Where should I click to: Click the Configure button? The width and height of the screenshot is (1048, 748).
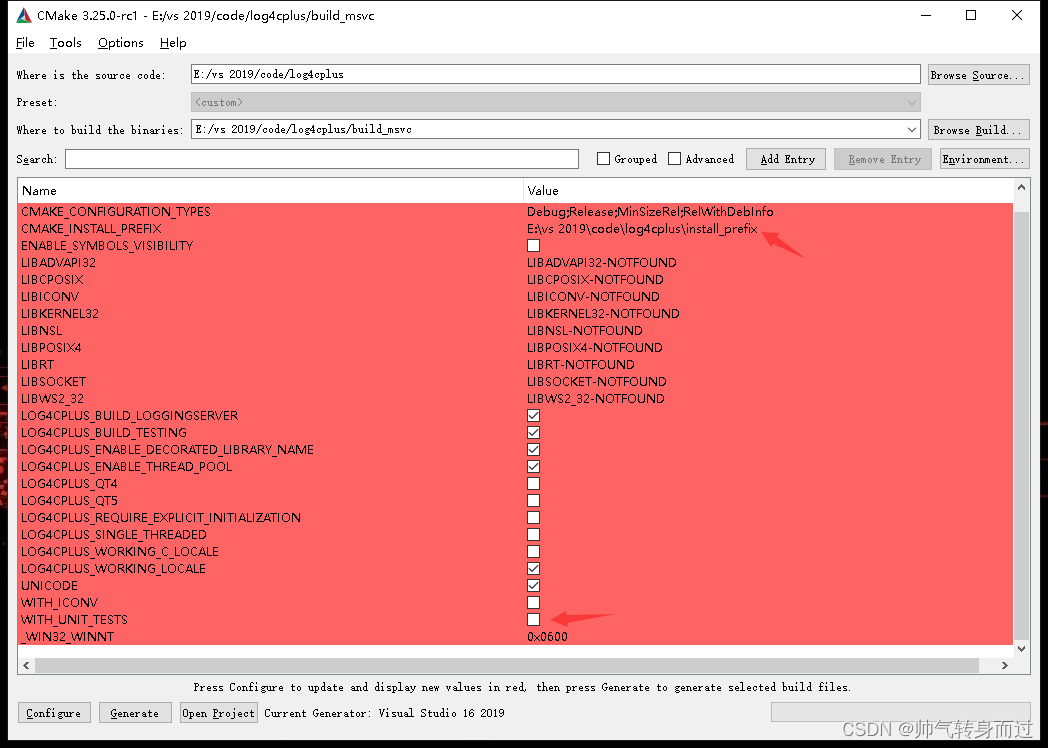[53, 713]
